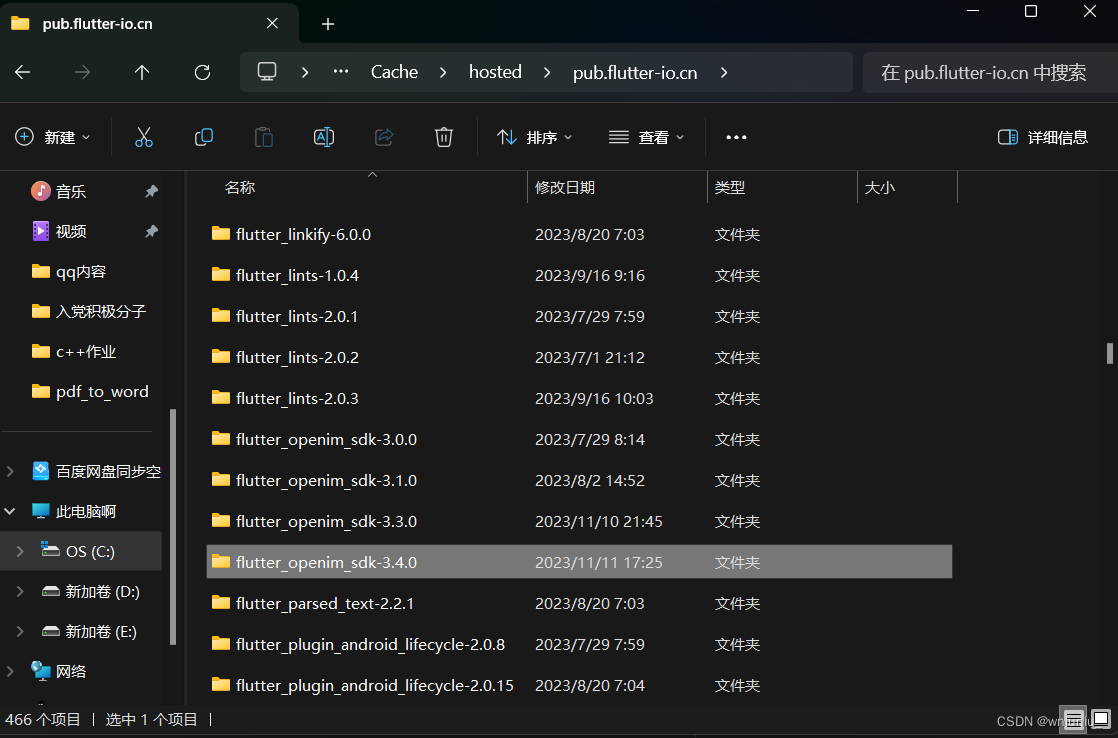
Task: Toggle sort direction on the 名称 column
Action: (240, 187)
